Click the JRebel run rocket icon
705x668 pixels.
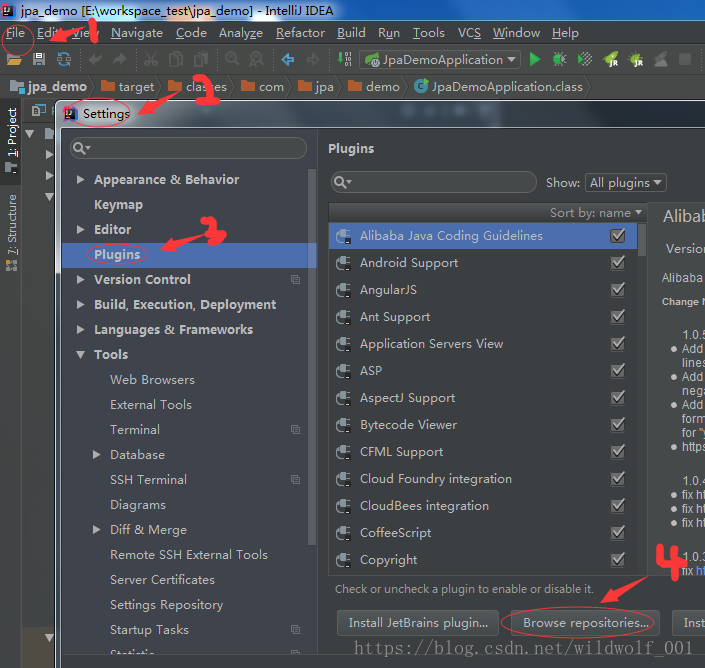pos(611,59)
